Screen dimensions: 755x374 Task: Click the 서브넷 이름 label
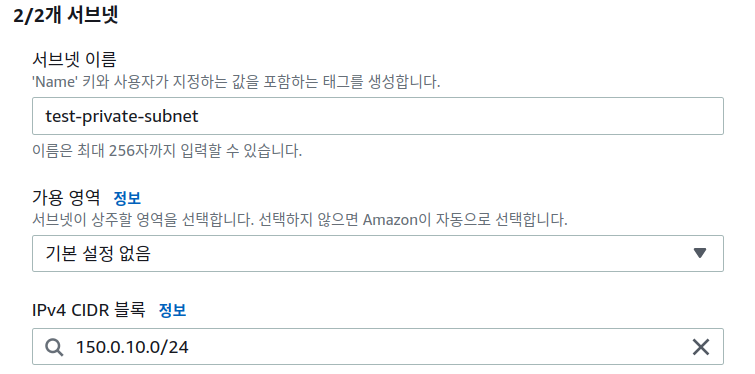point(74,60)
